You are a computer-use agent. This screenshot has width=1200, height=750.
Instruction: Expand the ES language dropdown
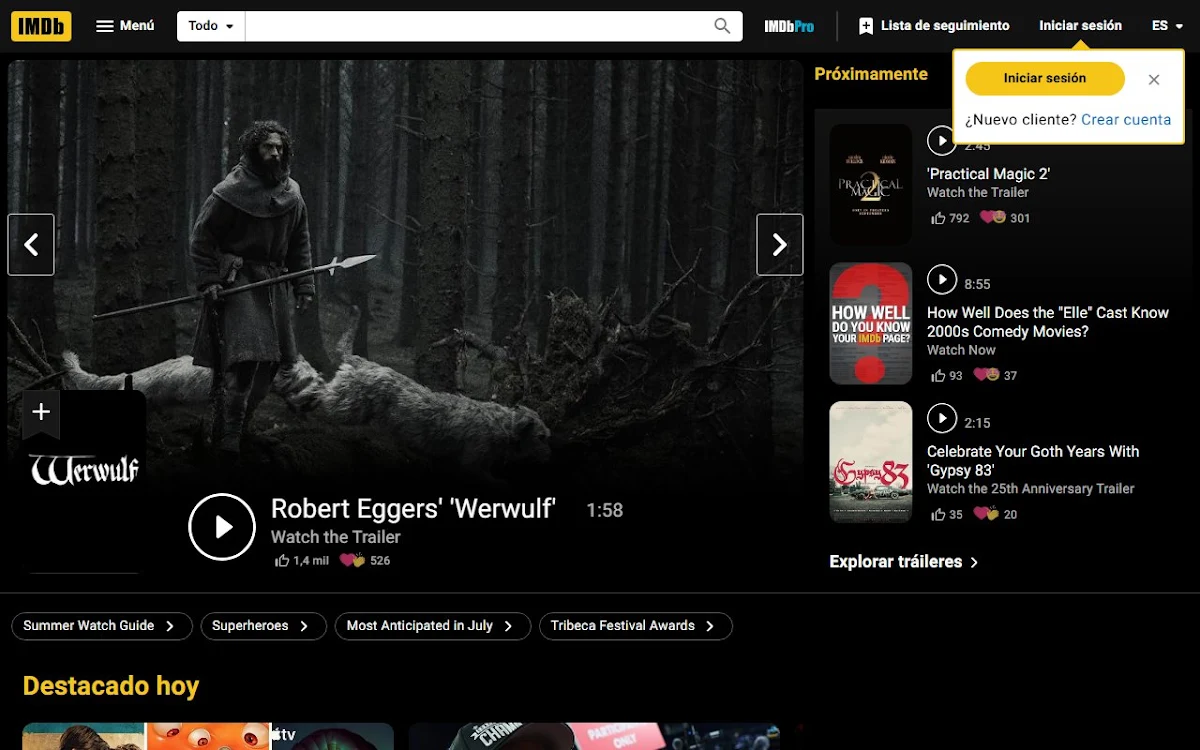(1167, 26)
